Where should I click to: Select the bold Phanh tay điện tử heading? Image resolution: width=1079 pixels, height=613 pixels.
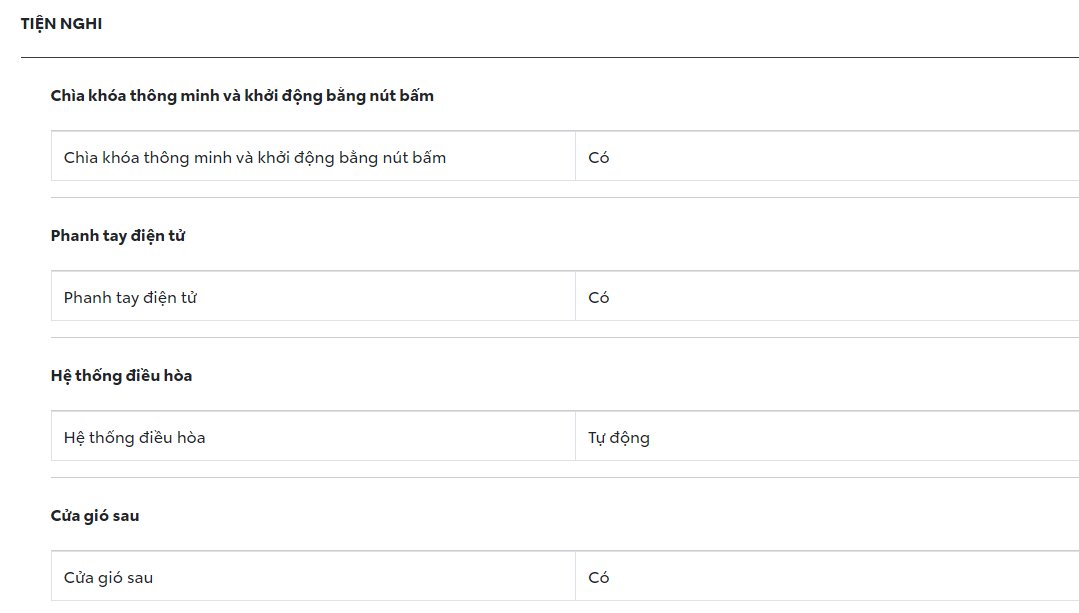tap(118, 236)
